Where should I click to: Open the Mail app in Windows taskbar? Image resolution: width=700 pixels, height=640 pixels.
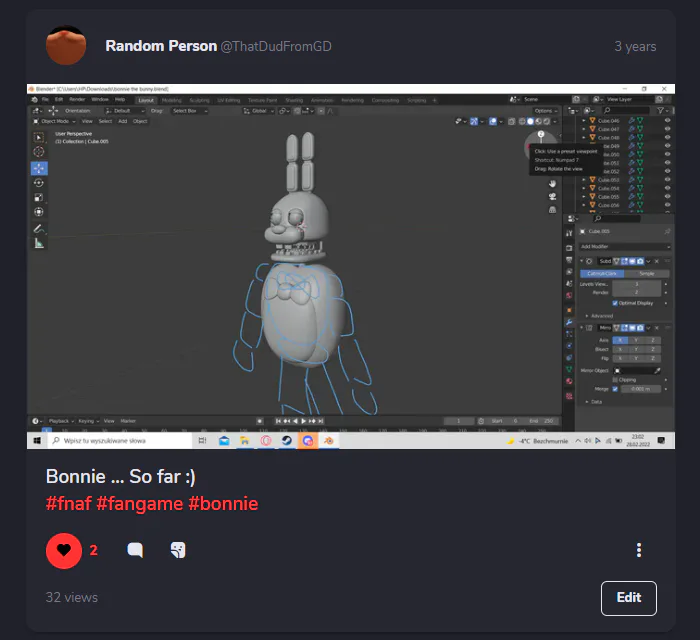pos(224,441)
